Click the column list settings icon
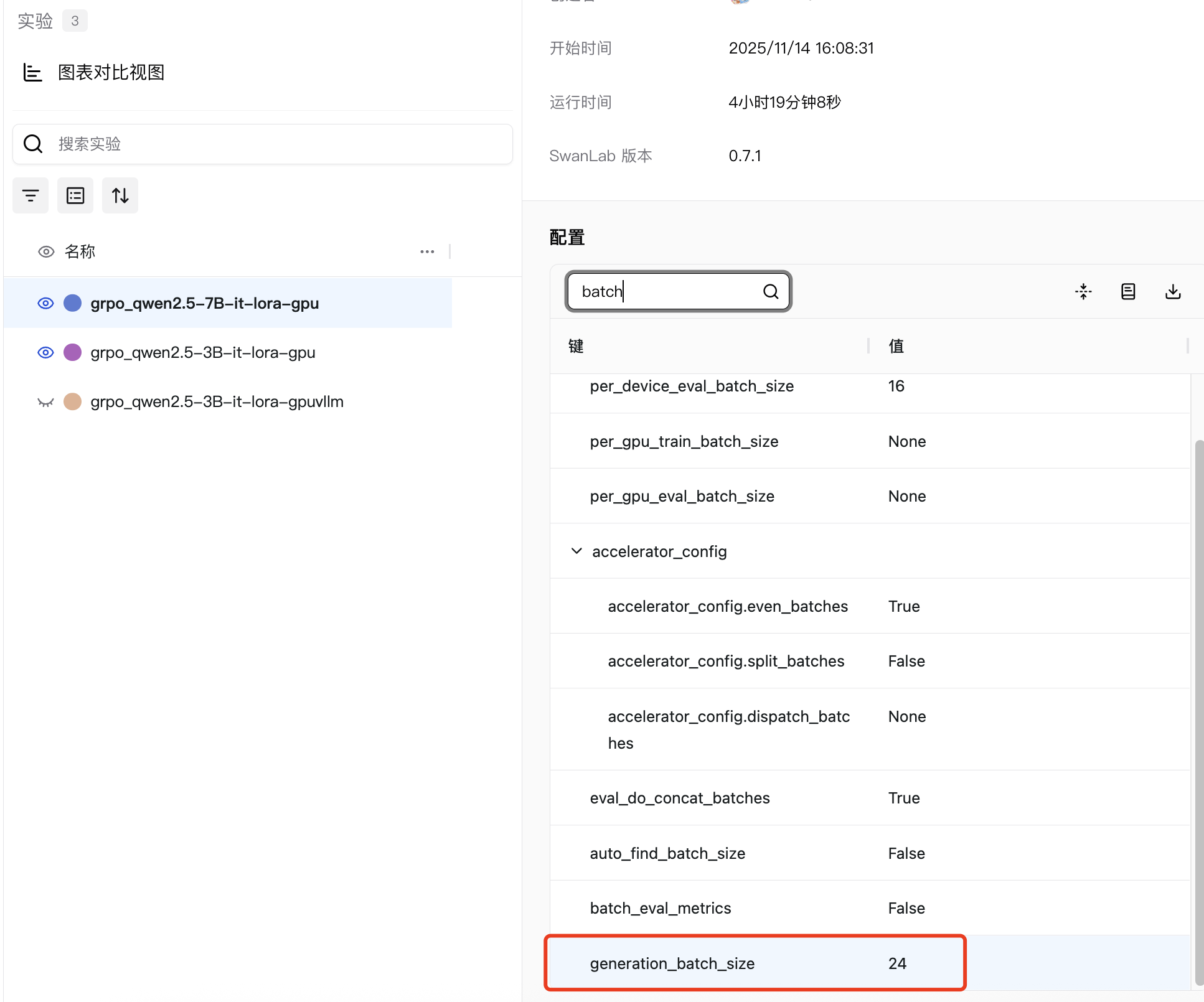 click(75, 195)
